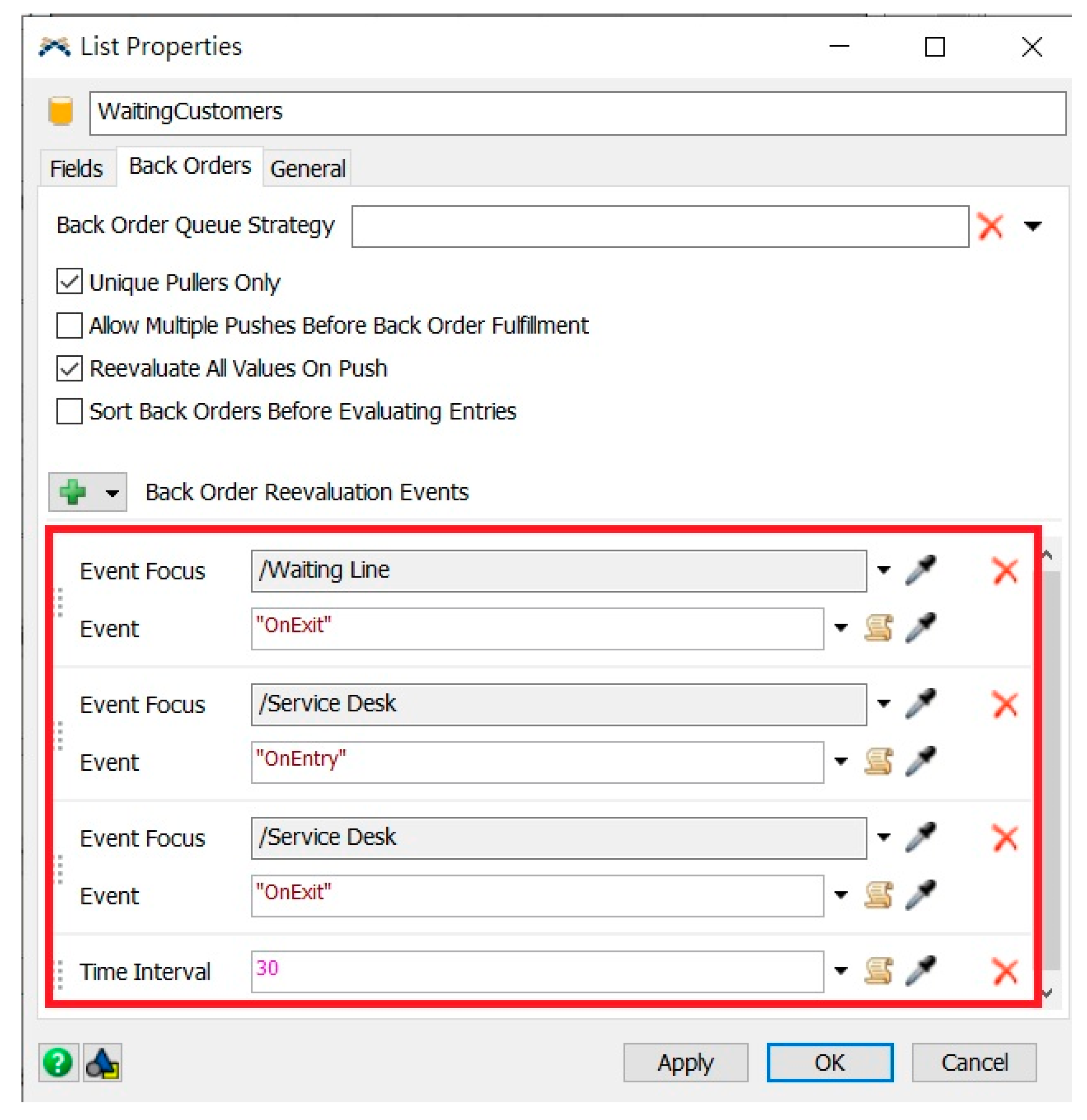Click the WaitingCustomers list name field
The image size is (1087, 1120).
click(x=577, y=113)
